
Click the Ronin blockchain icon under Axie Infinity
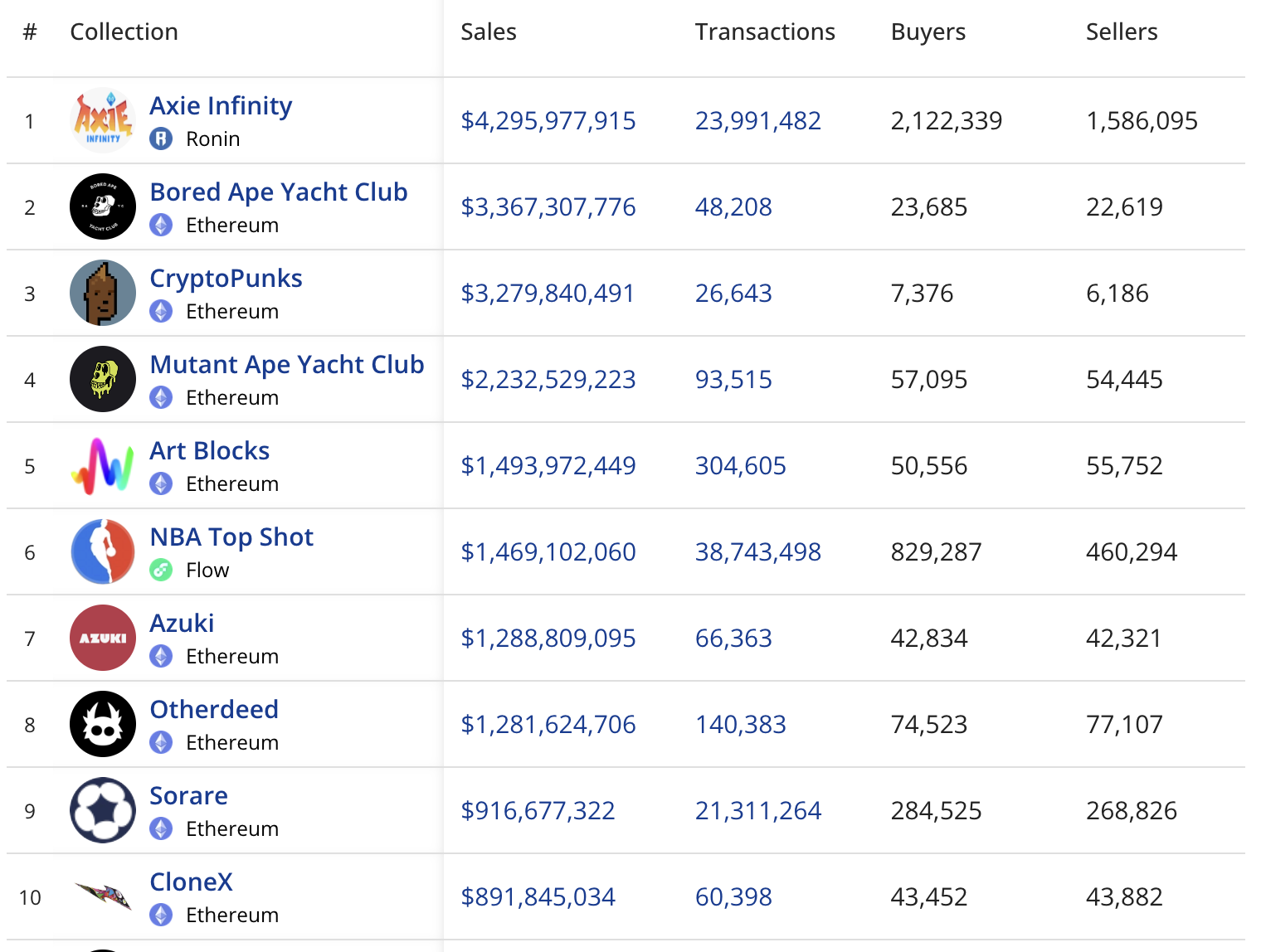(161, 139)
